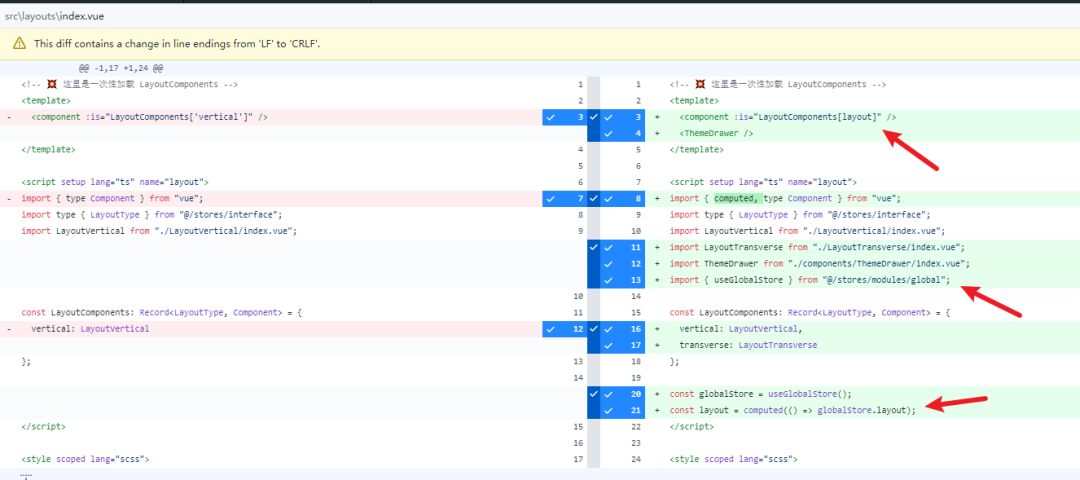Click added code line <ThemeDrawer />
The image size is (1080, 480).
click(716, 134)
